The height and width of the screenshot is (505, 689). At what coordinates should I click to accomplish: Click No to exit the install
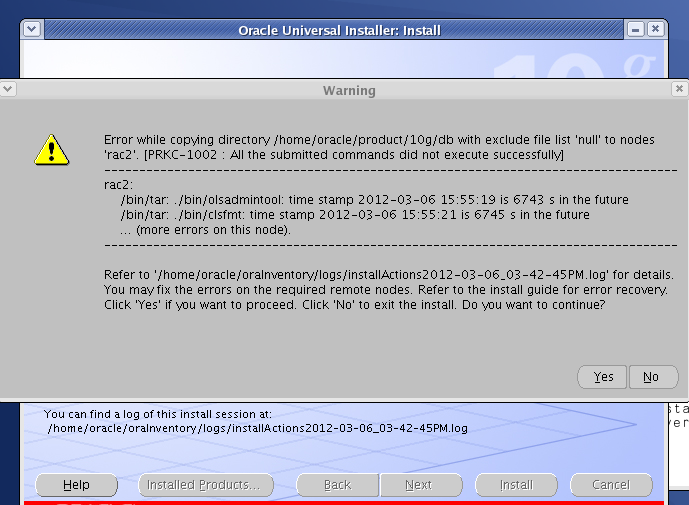click(x=653, y=377)
